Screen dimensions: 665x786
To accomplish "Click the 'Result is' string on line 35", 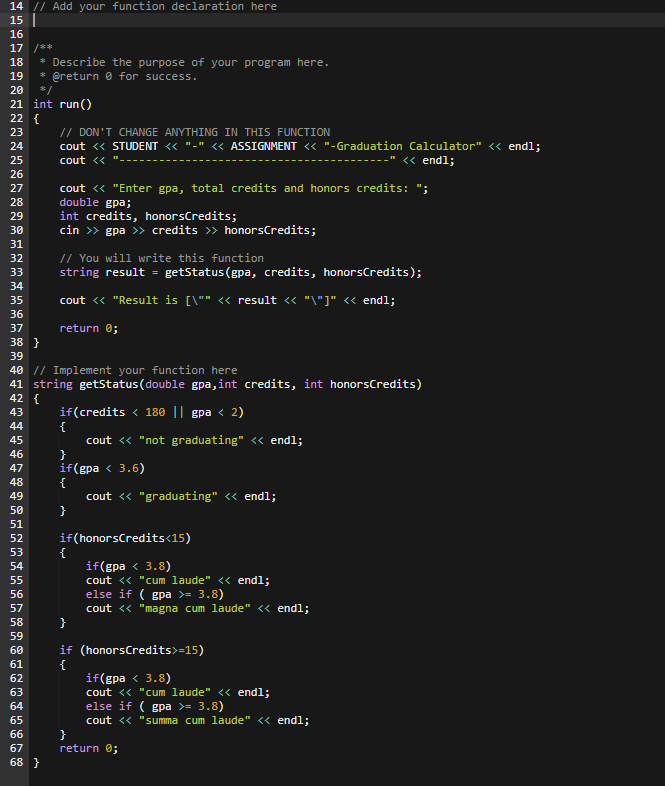I will click(161, 300).
